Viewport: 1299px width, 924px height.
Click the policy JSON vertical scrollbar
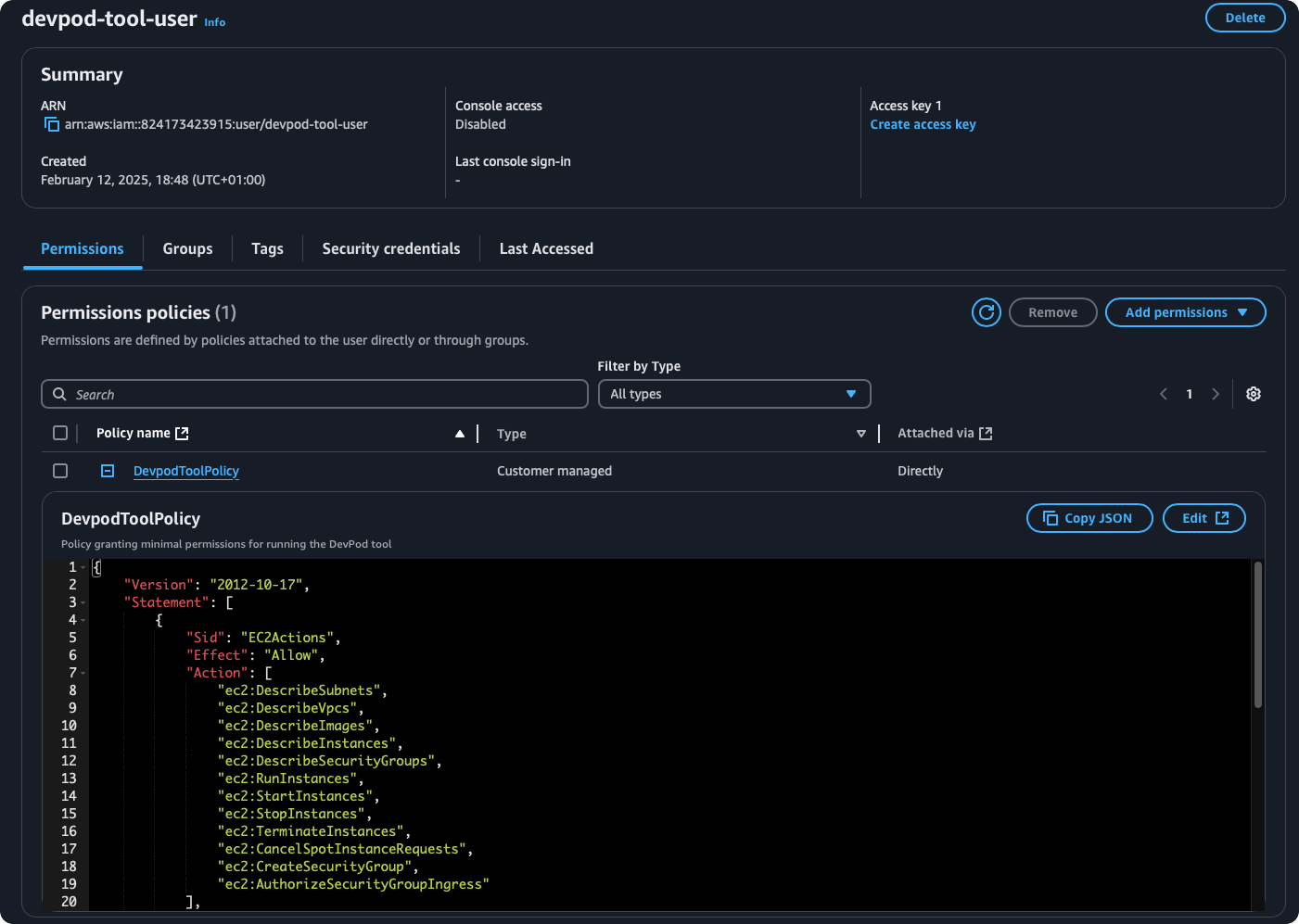[x=1257, y=635]
